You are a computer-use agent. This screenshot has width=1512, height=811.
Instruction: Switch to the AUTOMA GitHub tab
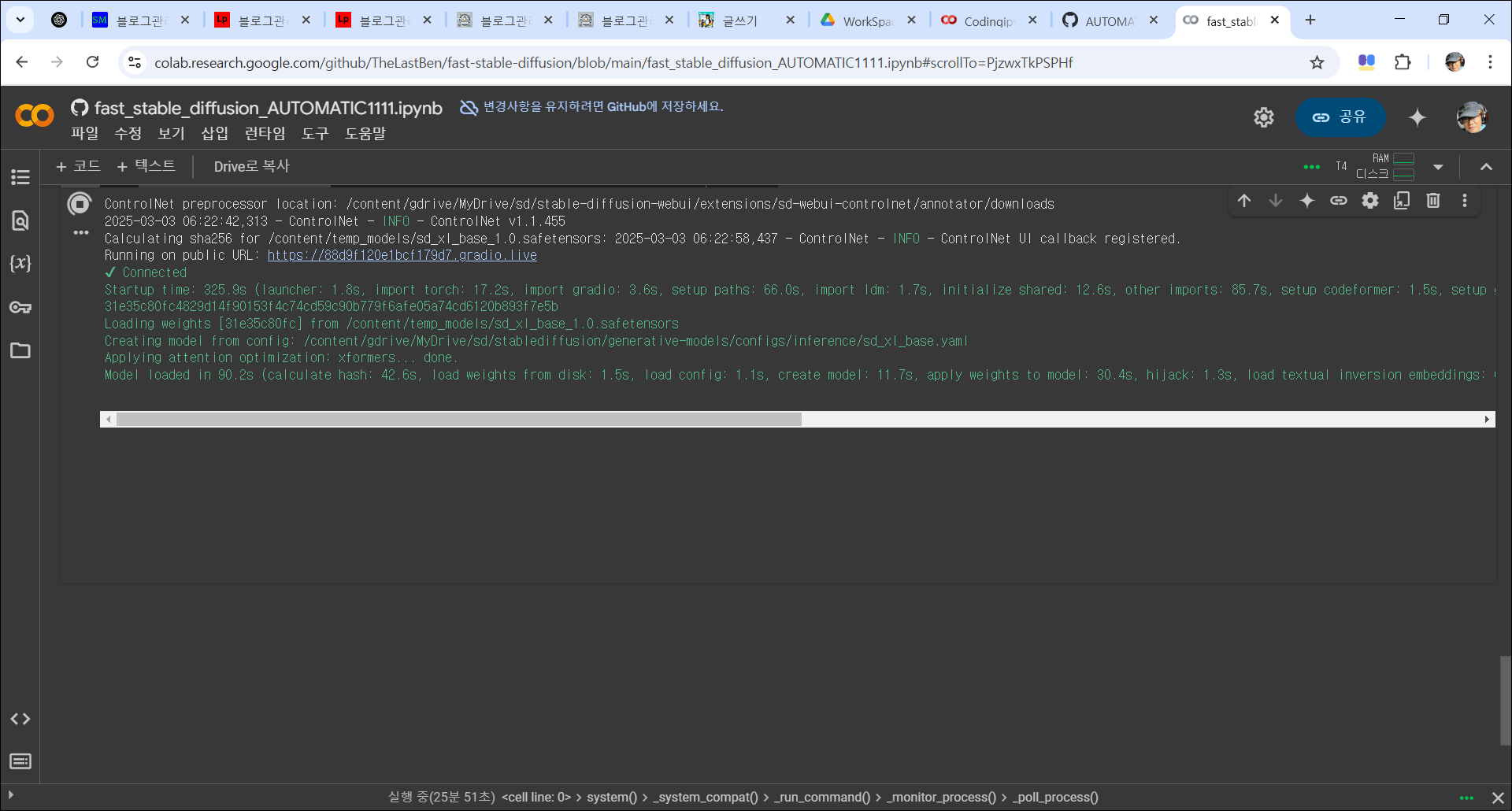point(1111,20)
